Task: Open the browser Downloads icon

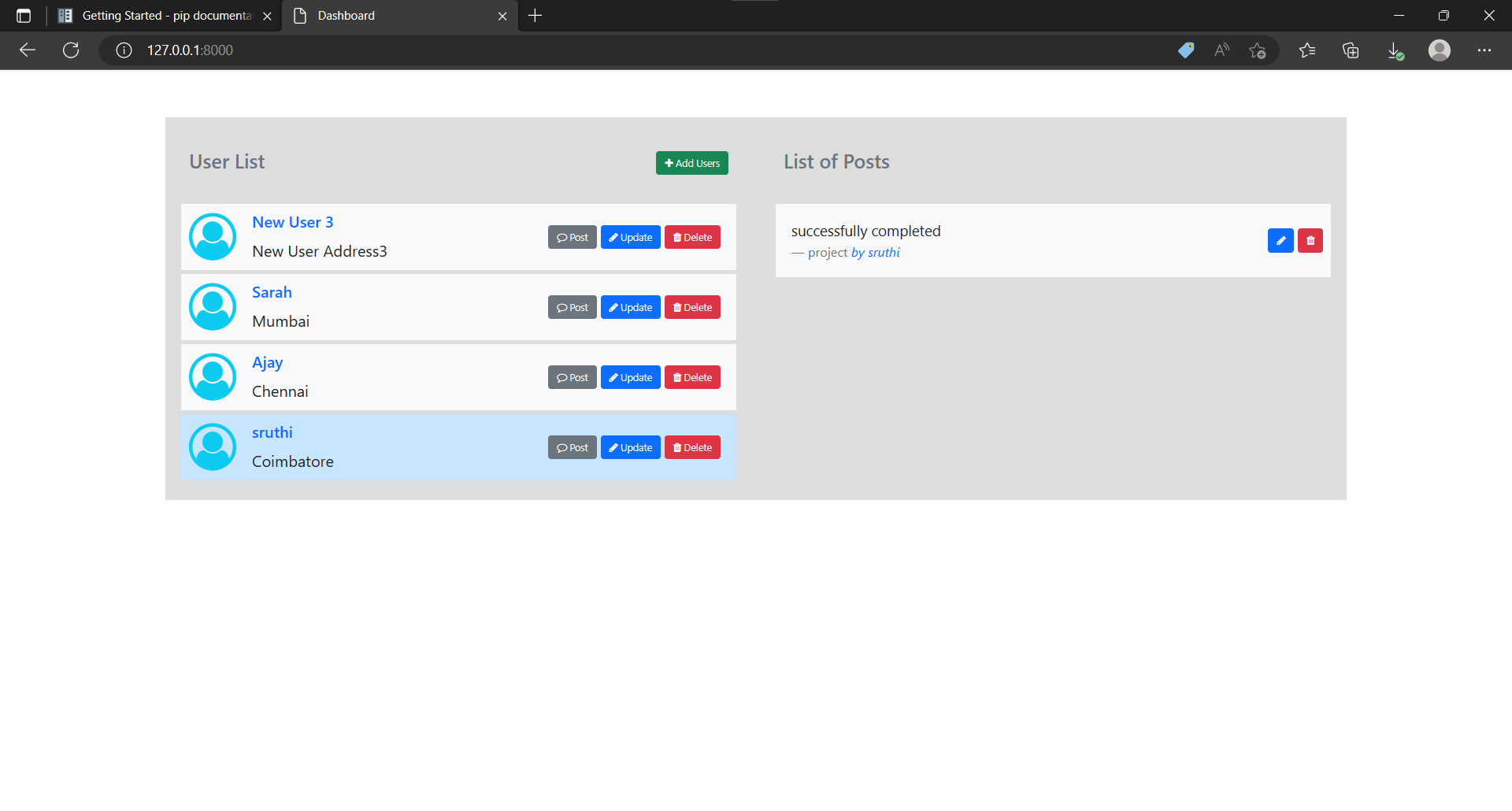Action: click(1395, 50)
